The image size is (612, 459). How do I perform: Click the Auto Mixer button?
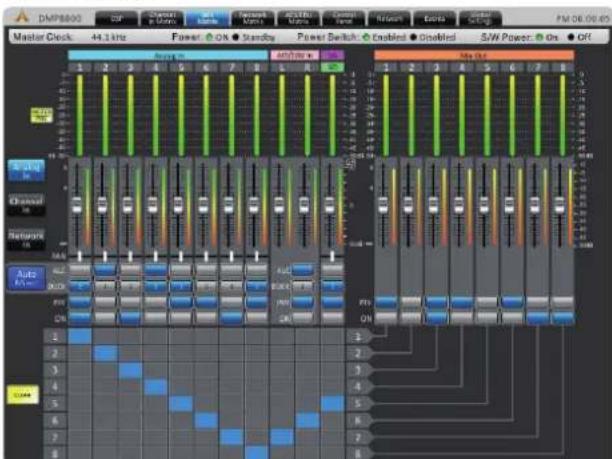pyautogui.click(x=26, y=278)
